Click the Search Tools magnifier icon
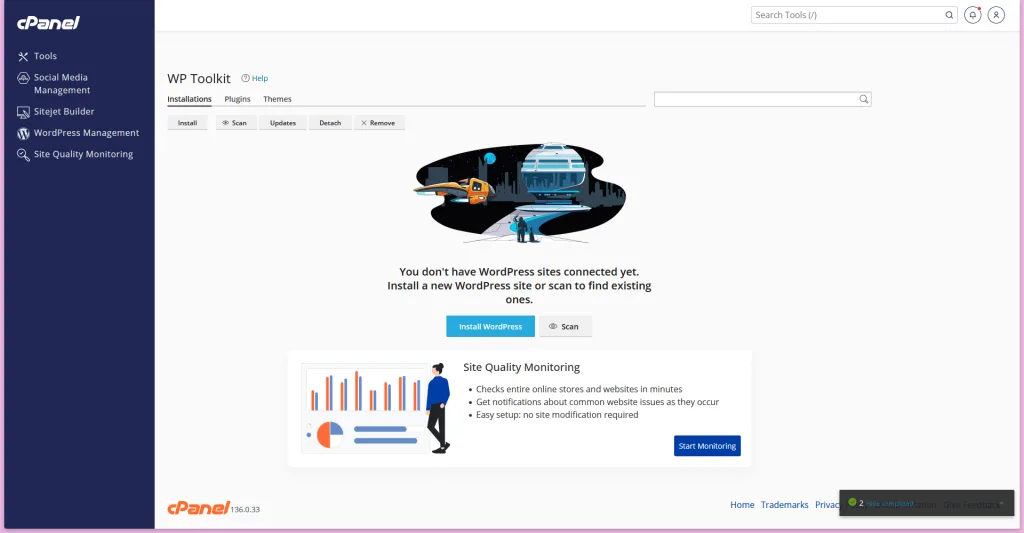This screenshot has height=533, width=1024. coord(949,15)
